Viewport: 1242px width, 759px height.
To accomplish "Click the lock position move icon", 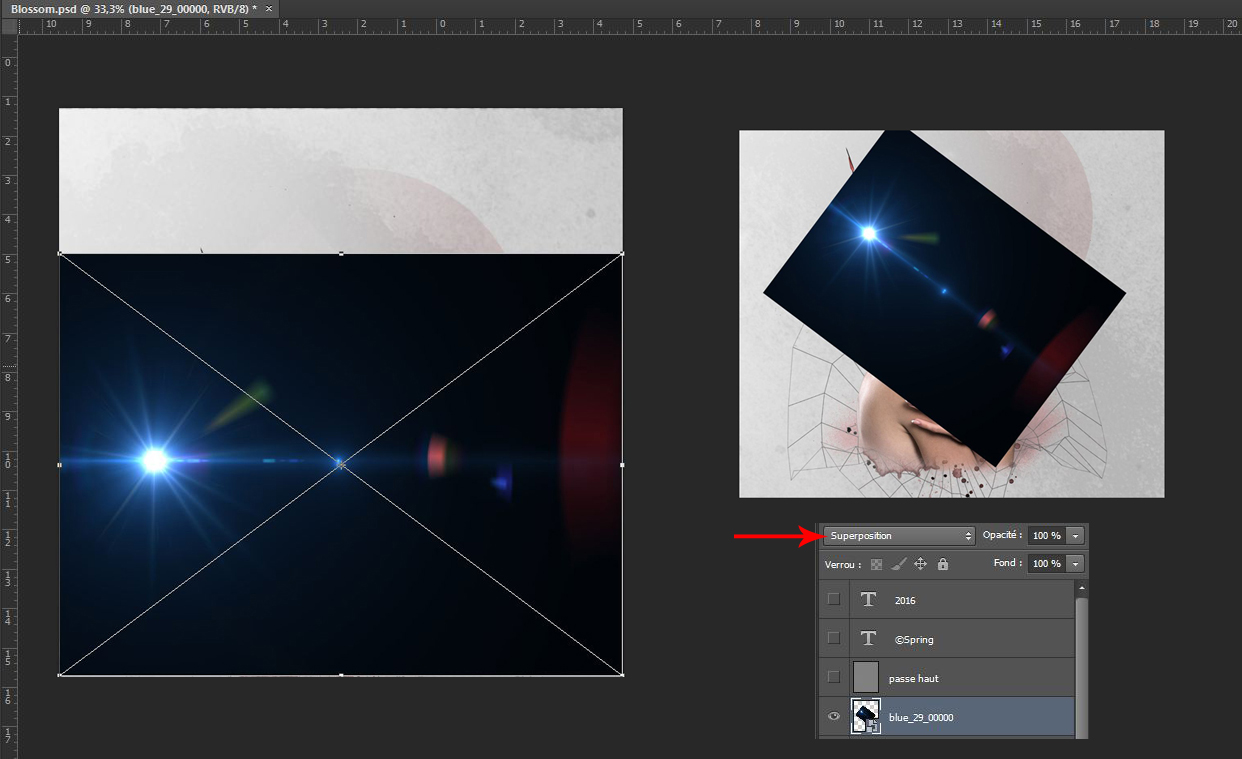I will pyautogui.click(x=920, y=564).
